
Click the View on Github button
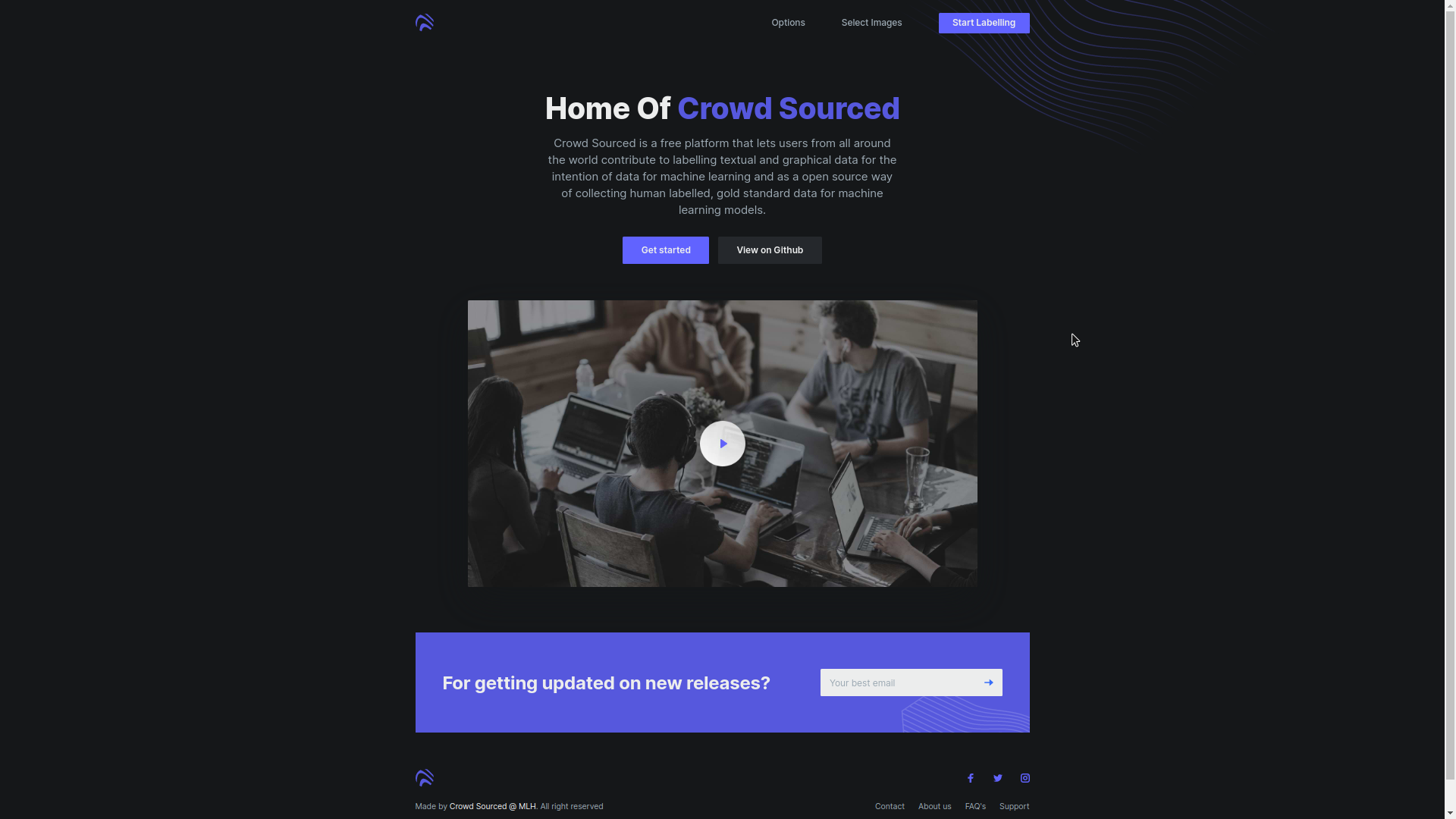pyautogui.click(x=769, y=250)
